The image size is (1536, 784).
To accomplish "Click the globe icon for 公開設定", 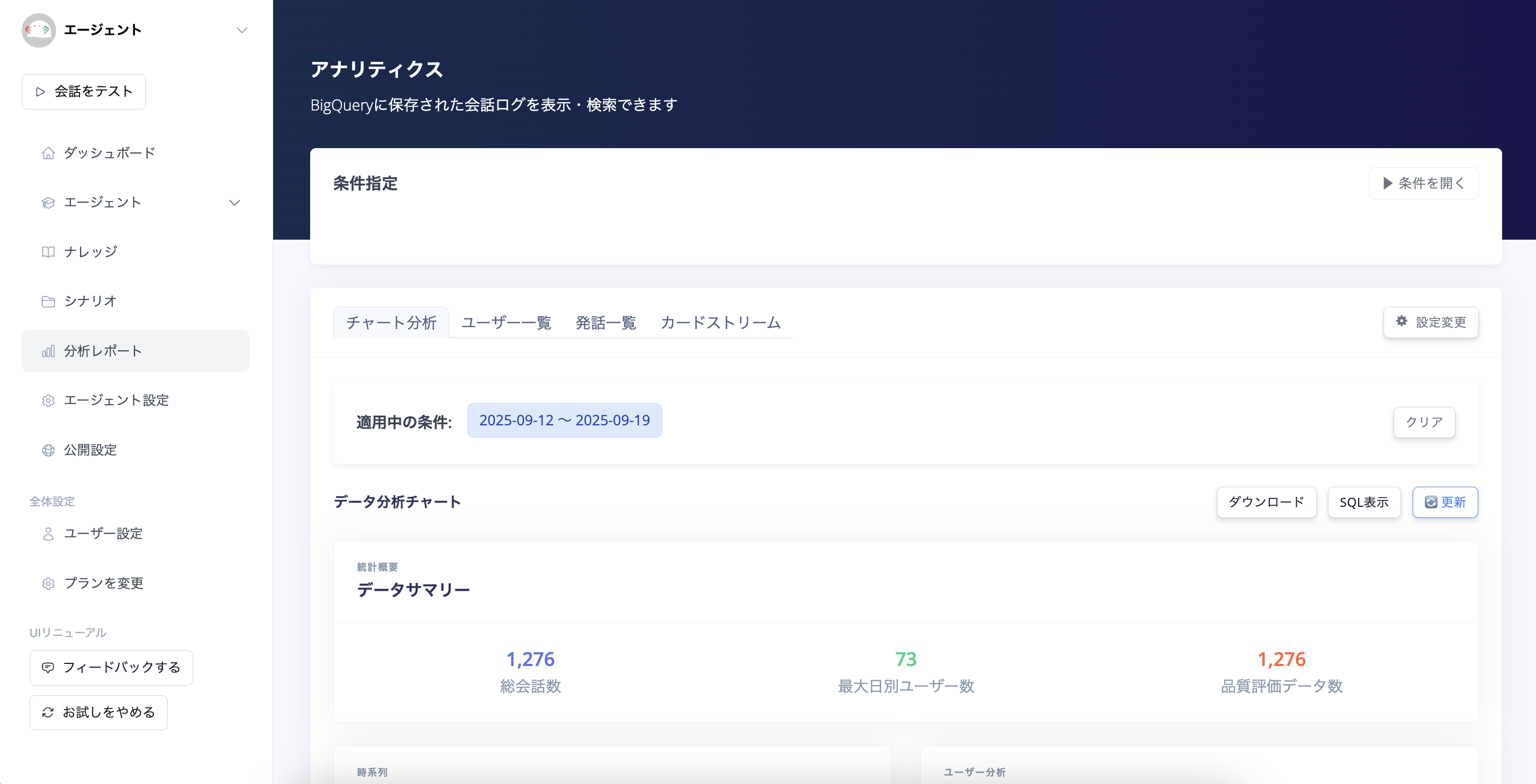I will [48, 450].
